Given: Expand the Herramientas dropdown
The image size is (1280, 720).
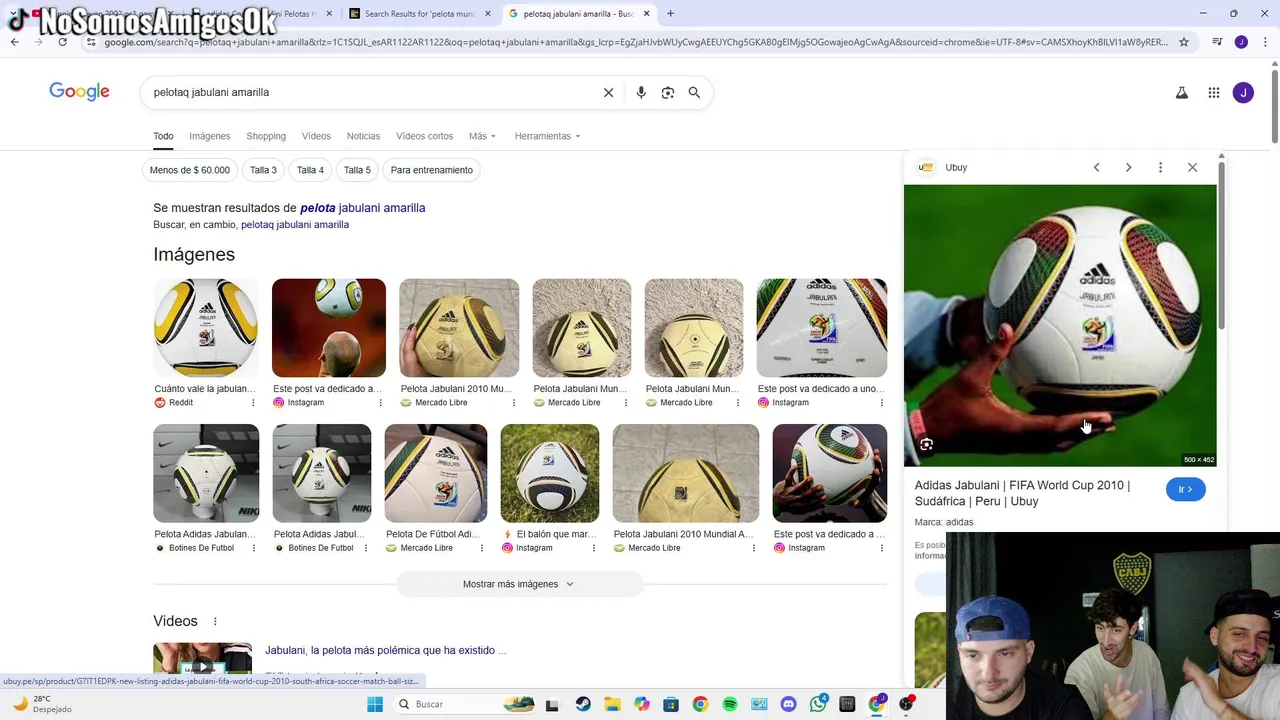Looking at the screenshot, I should tap(547, 136).
